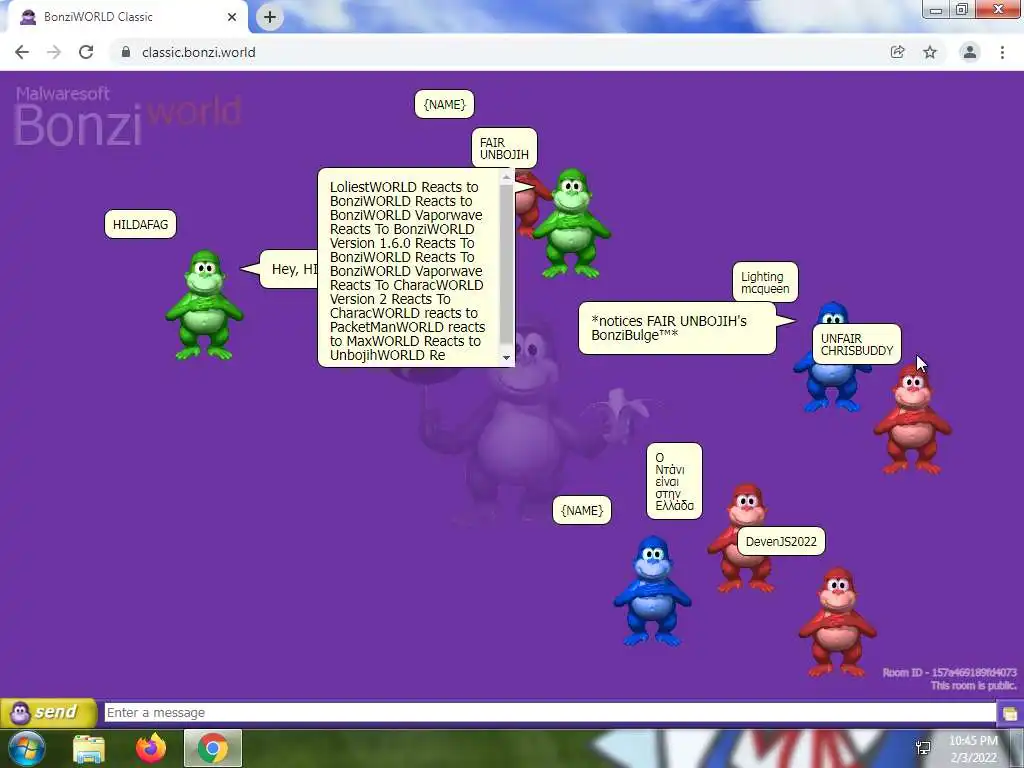Viewport: 1024px width, 768px height.
Task: Select the BonziWORLD Classic tab
Action: (x=124, y=18)
